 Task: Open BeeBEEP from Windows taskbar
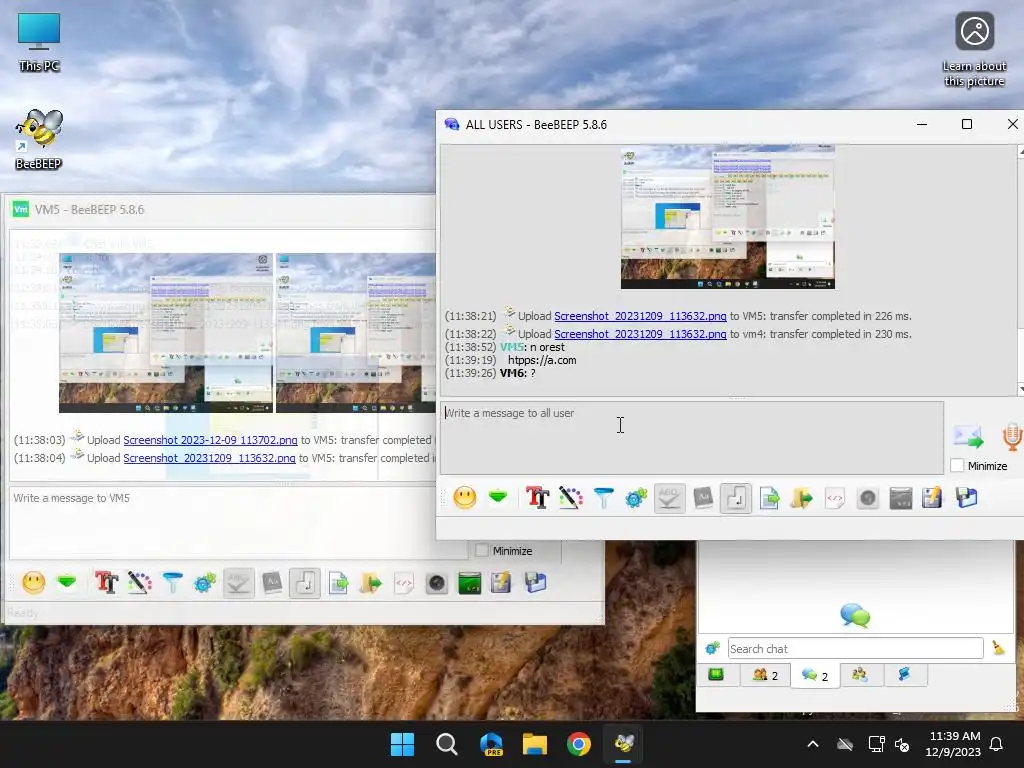coord(624,744)
